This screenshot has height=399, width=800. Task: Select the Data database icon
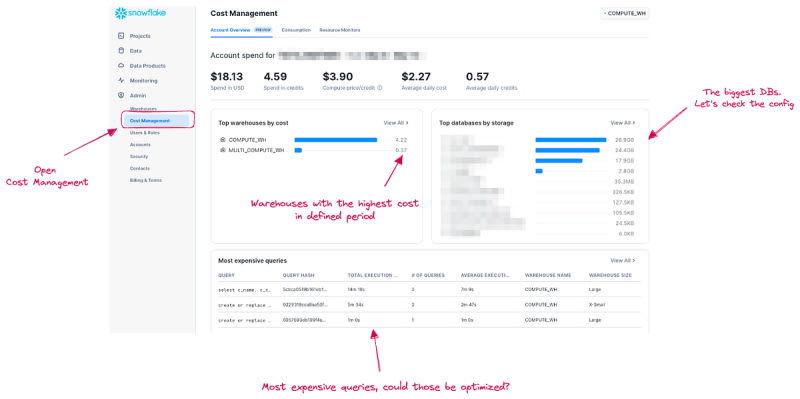121,51
